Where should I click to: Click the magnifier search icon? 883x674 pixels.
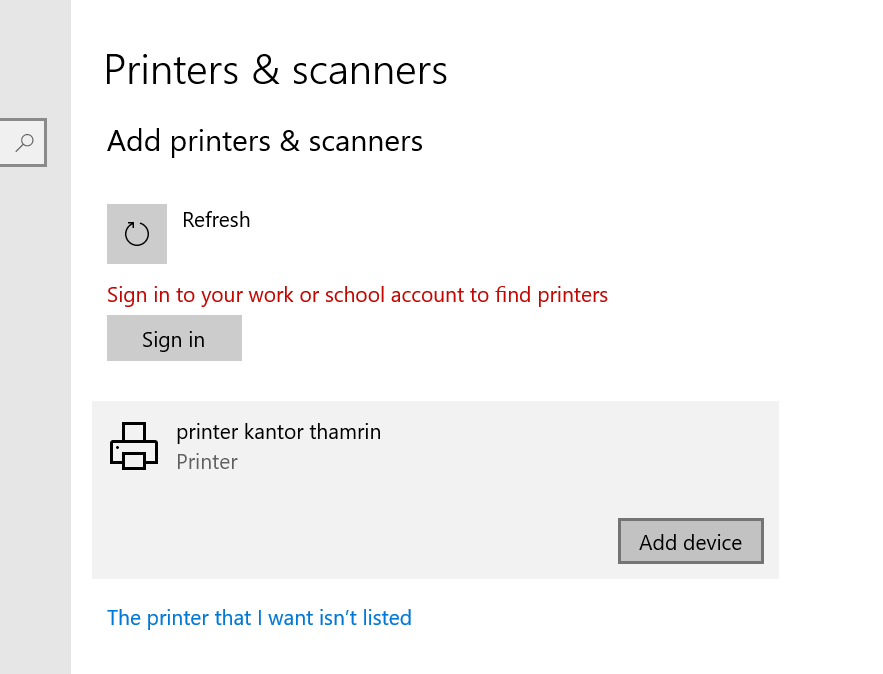click(x=26, y=142)
